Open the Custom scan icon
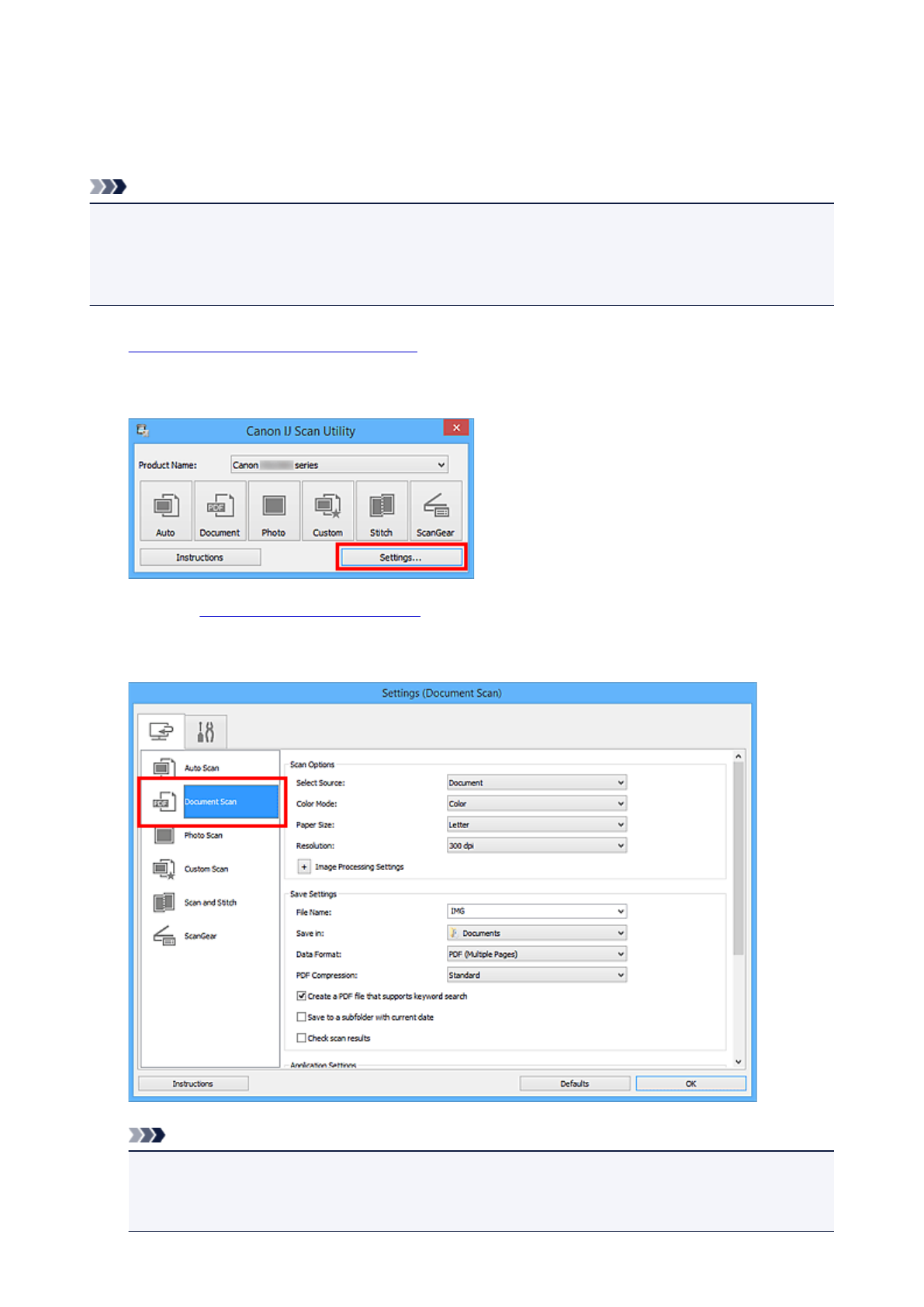 coord(327,511)
